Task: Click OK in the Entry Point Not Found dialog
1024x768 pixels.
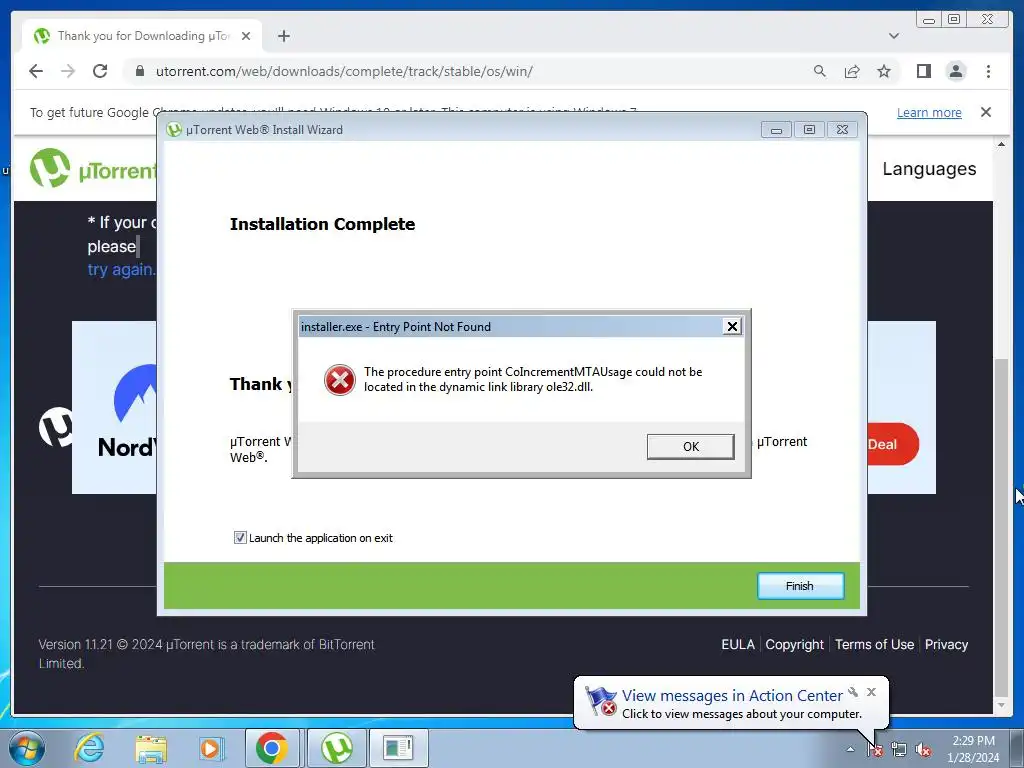Action: [x=690, y=447]
